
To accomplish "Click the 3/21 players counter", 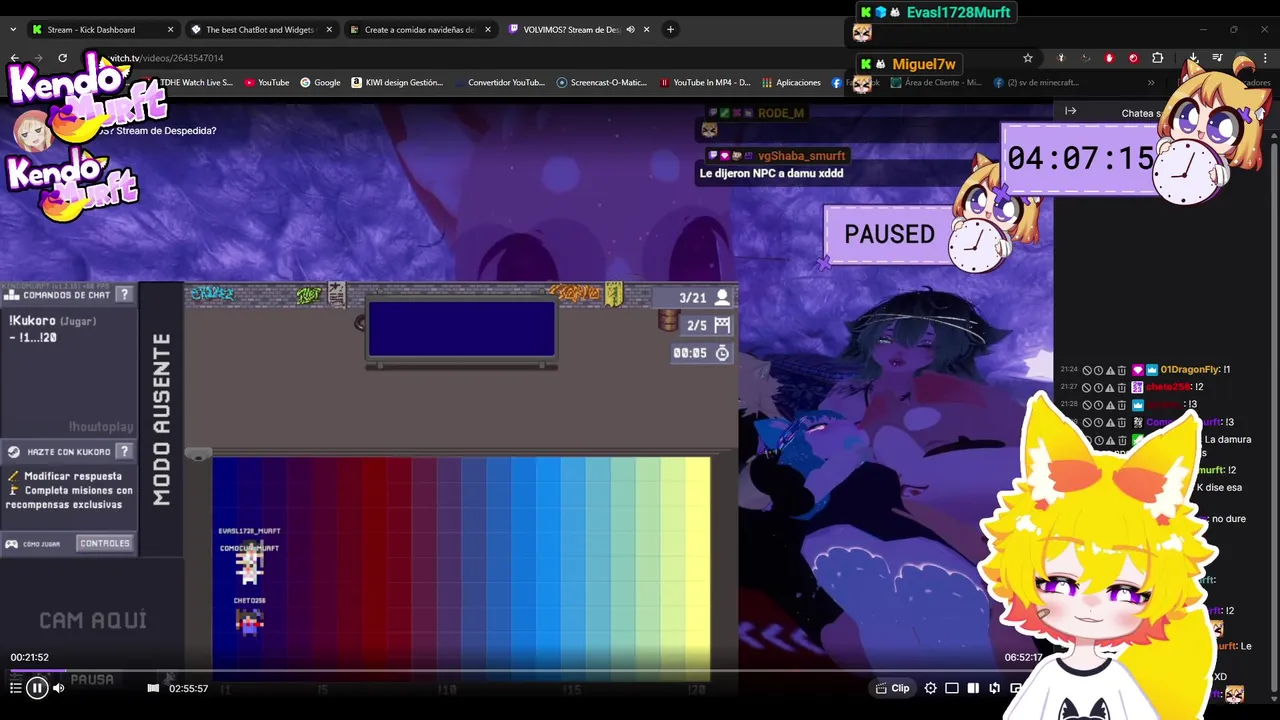I will [x=706, y=297].
